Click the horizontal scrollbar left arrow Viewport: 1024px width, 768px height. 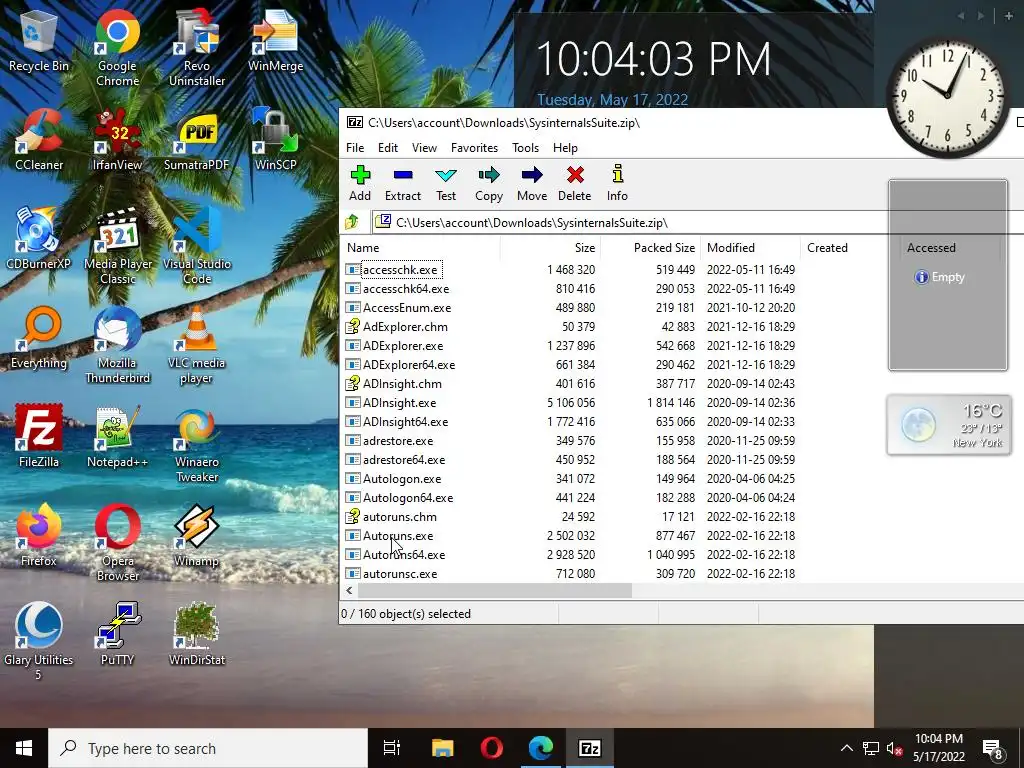click(349, 590)
